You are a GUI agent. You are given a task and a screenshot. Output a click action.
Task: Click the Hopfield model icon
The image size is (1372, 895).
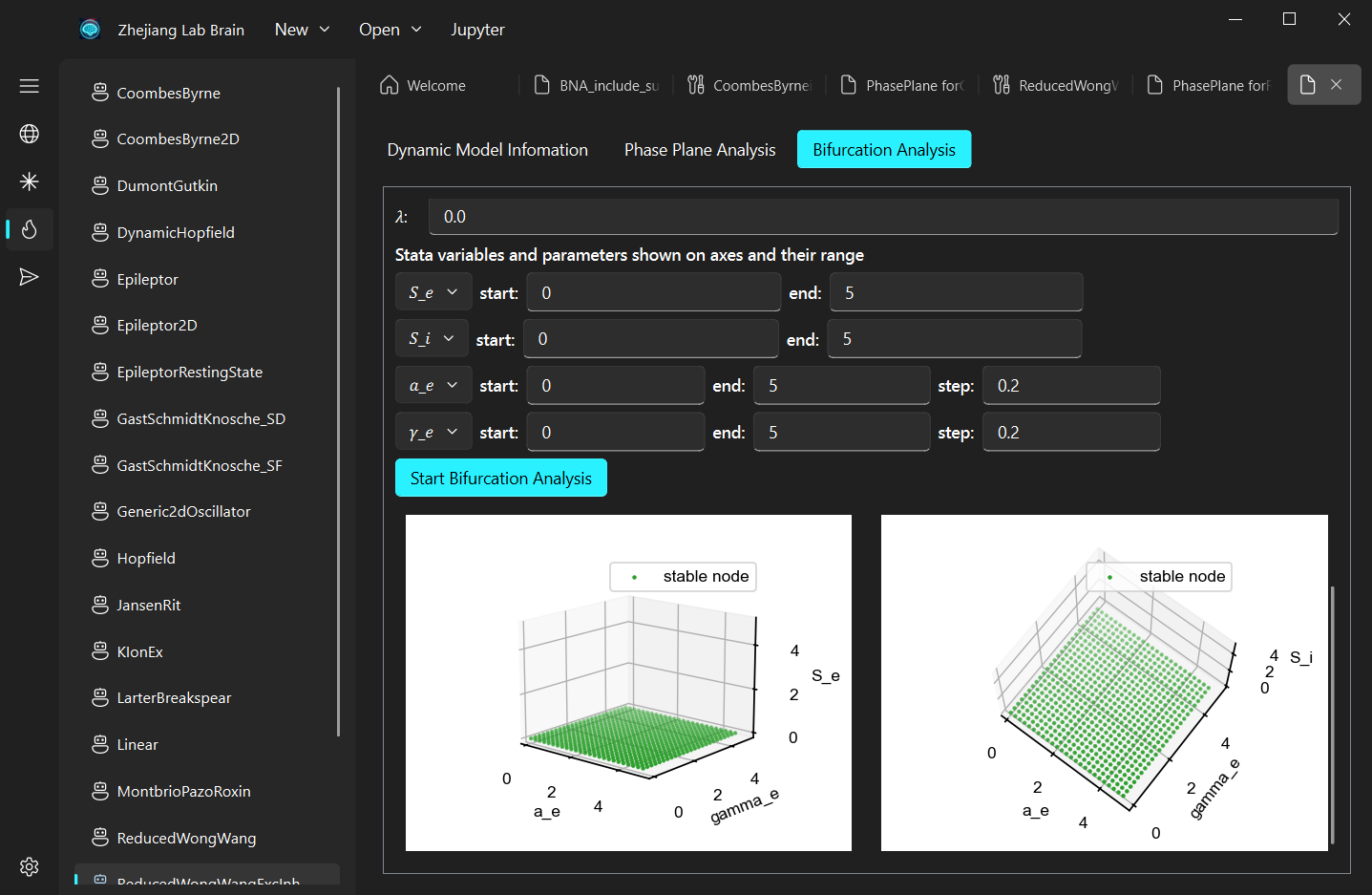[100, 559]
